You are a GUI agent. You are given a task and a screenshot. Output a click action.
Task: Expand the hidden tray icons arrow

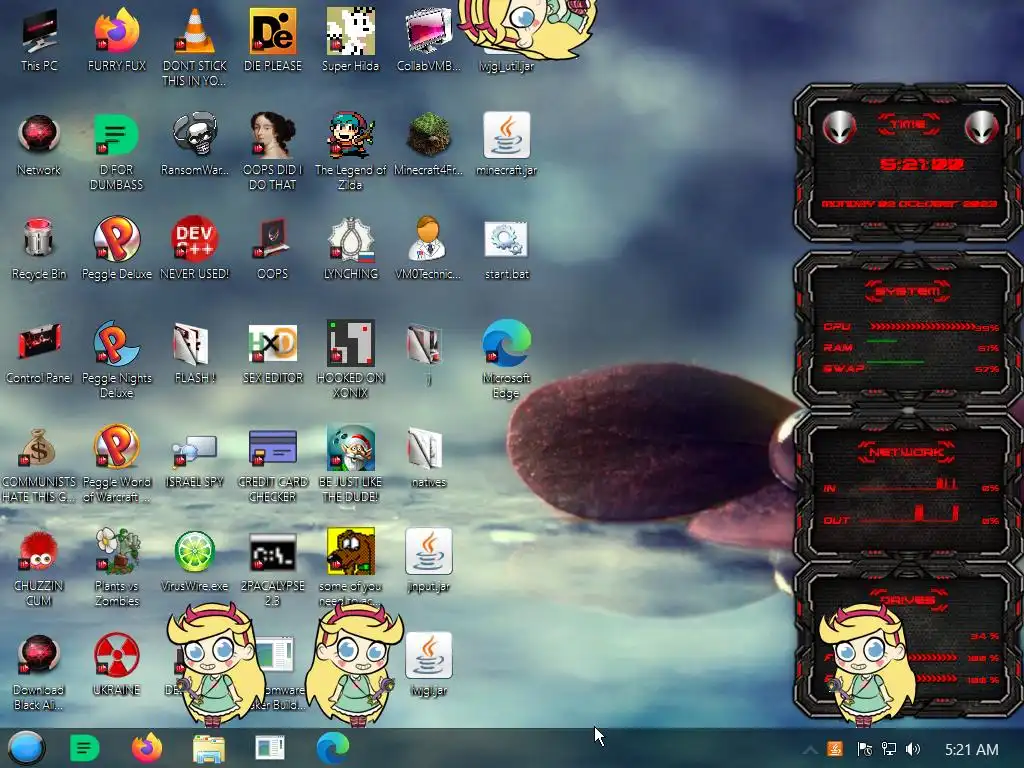[x=810, y=750]
